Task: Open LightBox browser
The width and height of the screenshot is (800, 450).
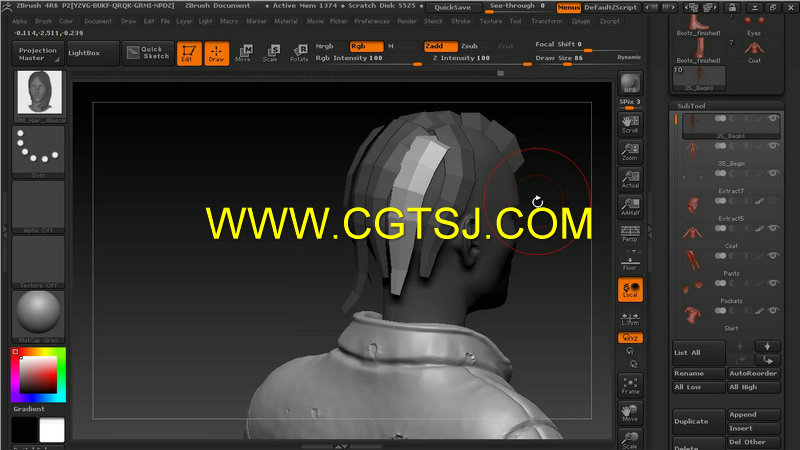Action: pyautogui.click(x=92, y=53)
